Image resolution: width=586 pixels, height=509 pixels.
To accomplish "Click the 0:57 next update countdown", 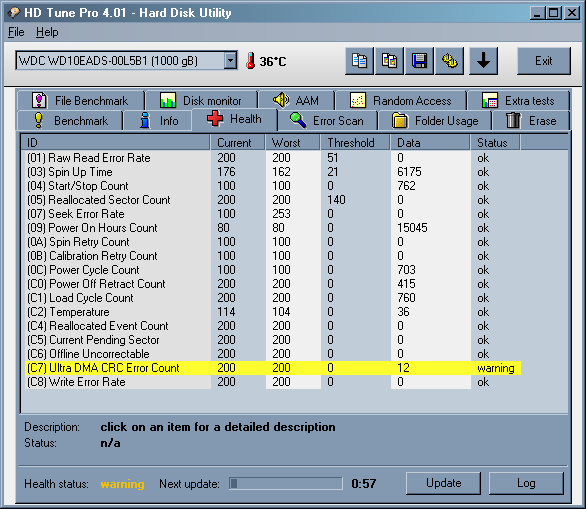I will point(364,484).
